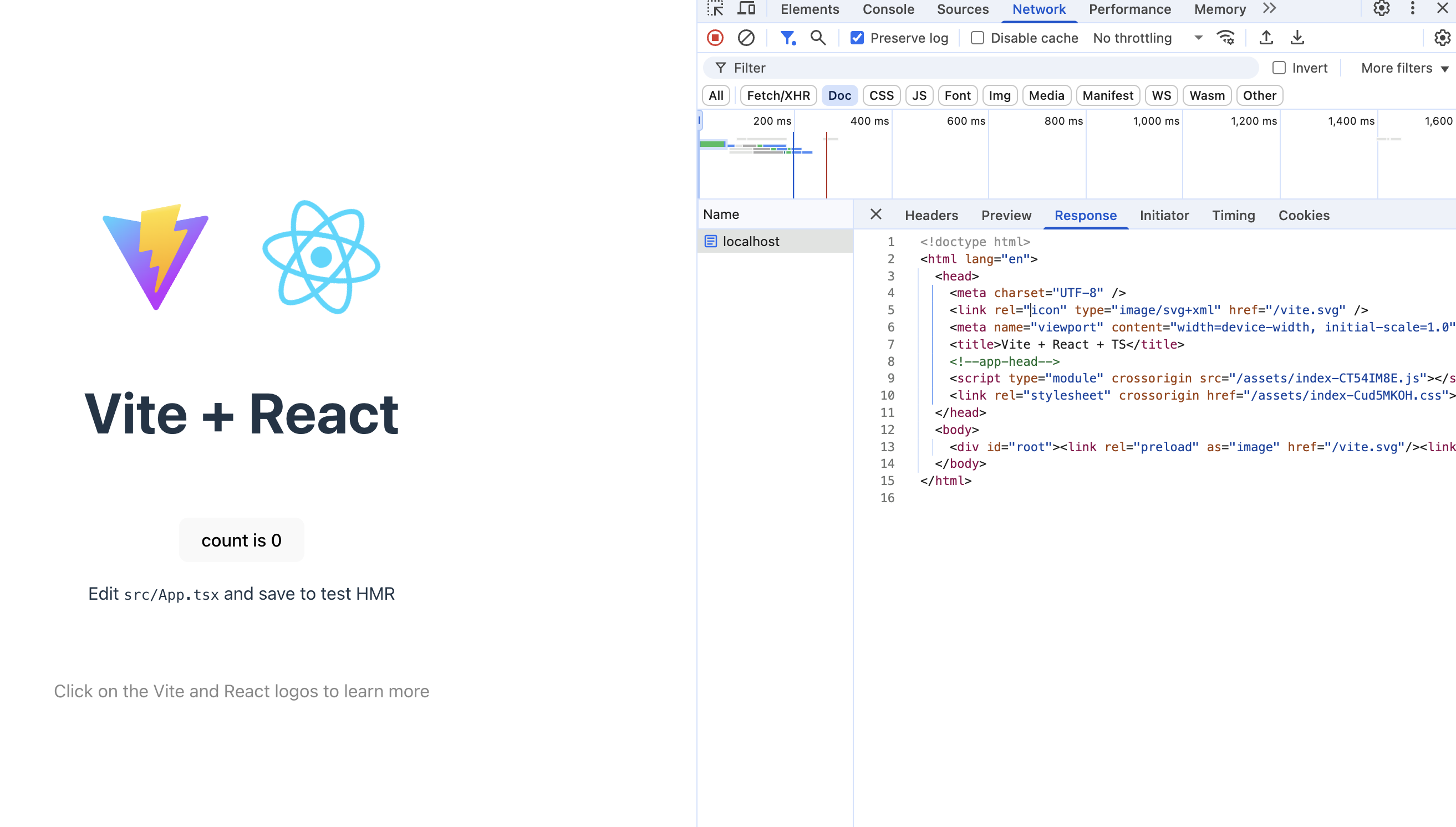Open DevTools three-dot menu
The image size is (1456, 827).
tap(1412, 8)
